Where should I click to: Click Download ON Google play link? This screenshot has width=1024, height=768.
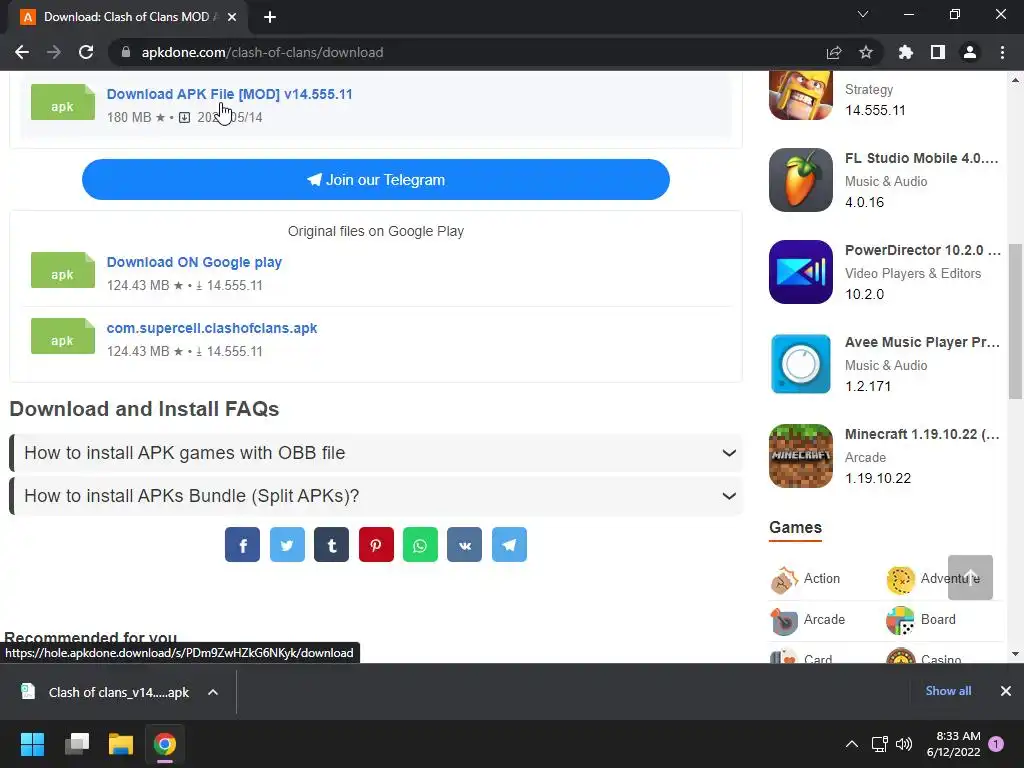click(x=194, y=262)
